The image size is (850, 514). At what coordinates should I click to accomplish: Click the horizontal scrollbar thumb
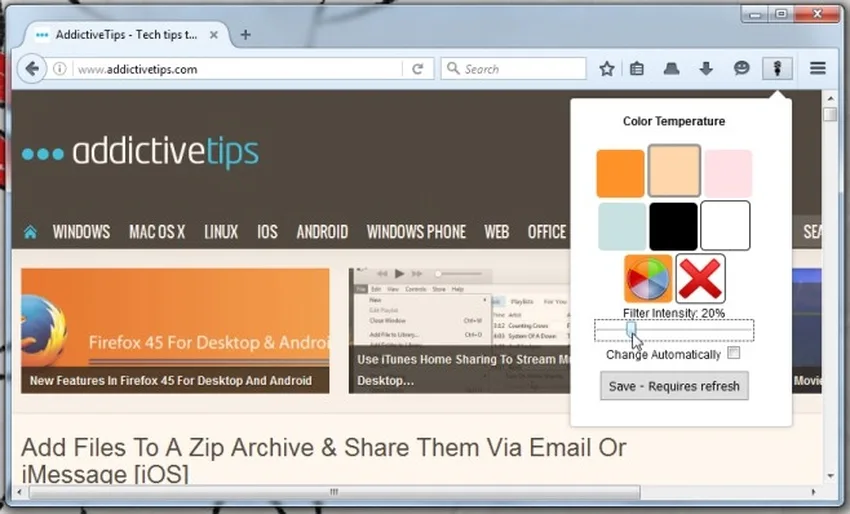coord(334,492)
